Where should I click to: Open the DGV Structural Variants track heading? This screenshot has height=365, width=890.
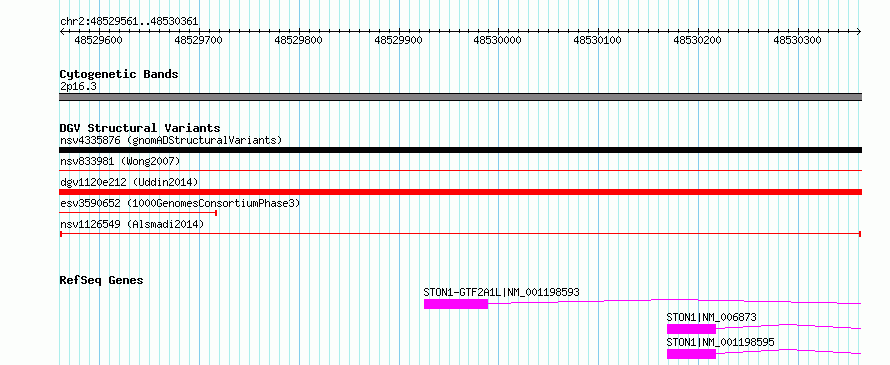[x=140, y=128]
